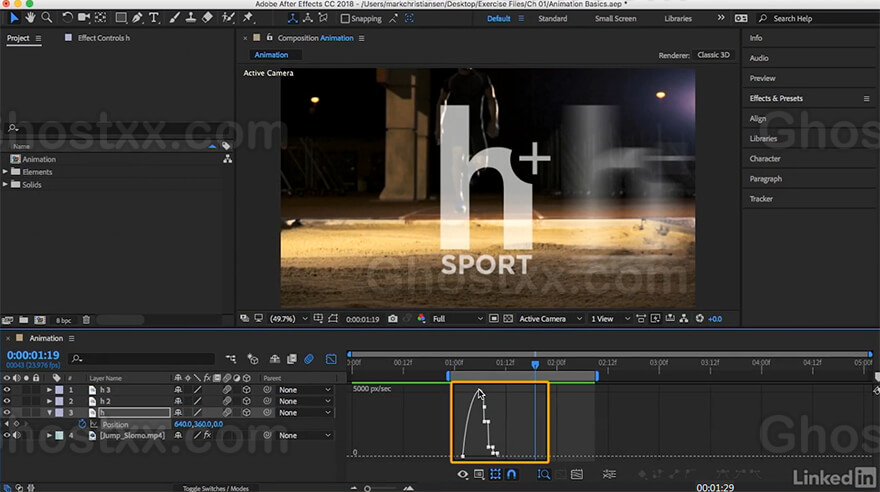Enable the Snapping checkbox
Viewport: 880px width, 492px height.
(345, 19)
